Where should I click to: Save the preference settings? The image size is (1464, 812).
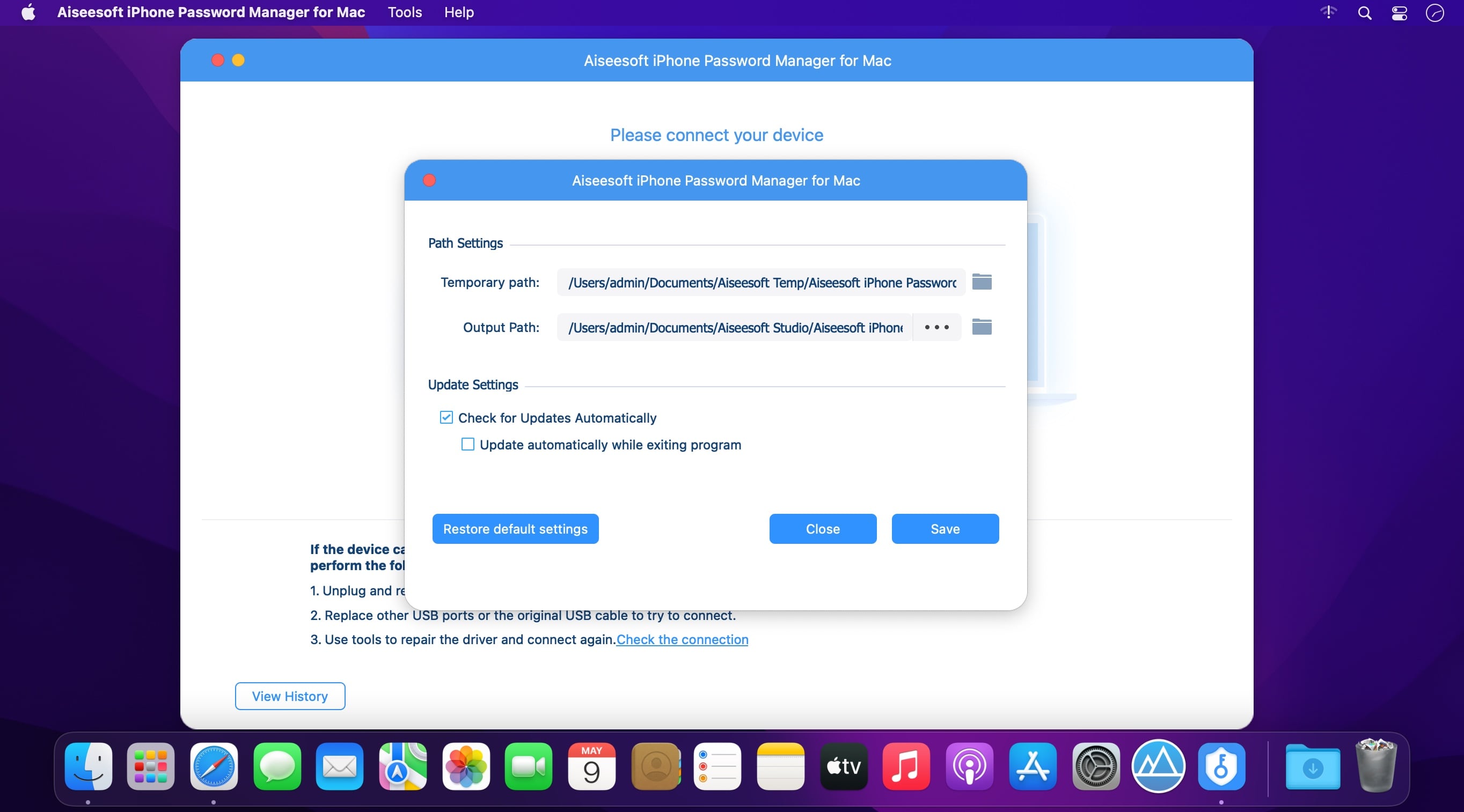click(x=945, y=529)
